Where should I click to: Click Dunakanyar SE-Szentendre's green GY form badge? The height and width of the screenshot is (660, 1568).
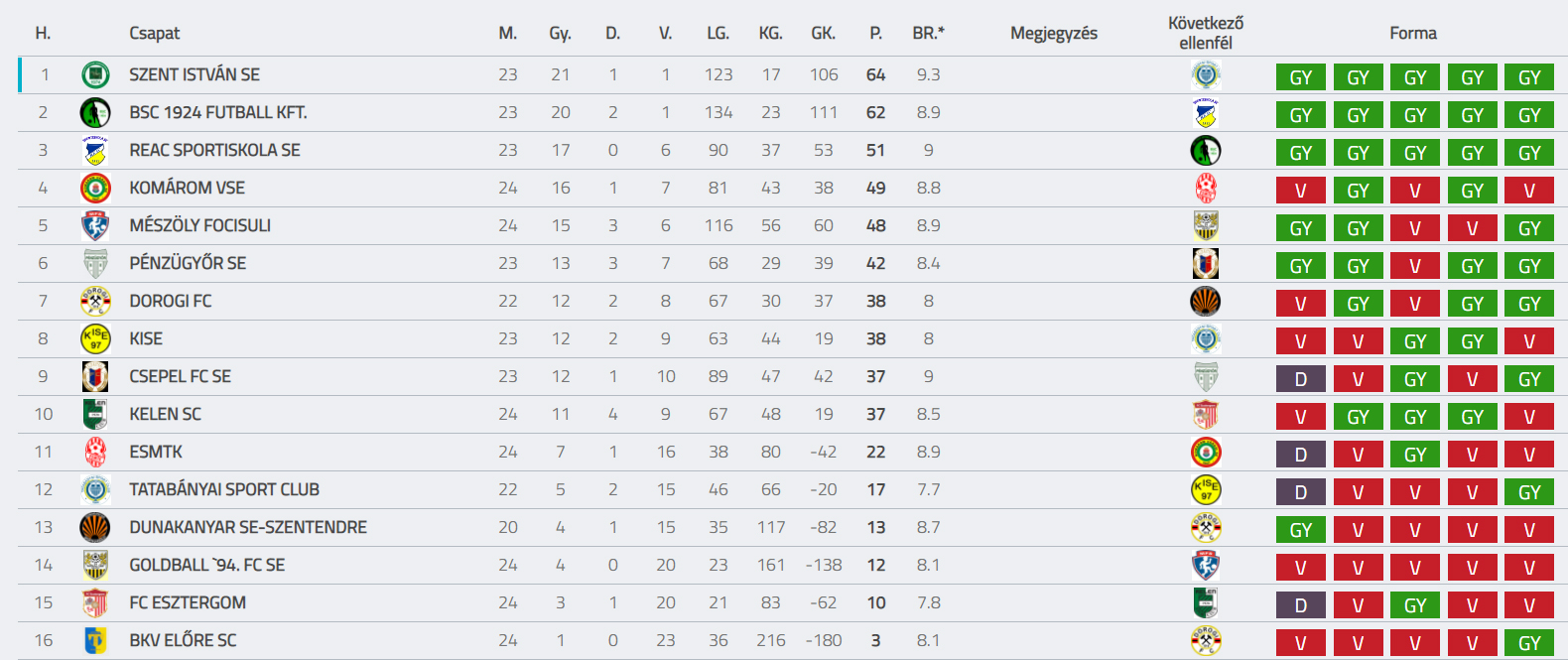(1300, 529)
